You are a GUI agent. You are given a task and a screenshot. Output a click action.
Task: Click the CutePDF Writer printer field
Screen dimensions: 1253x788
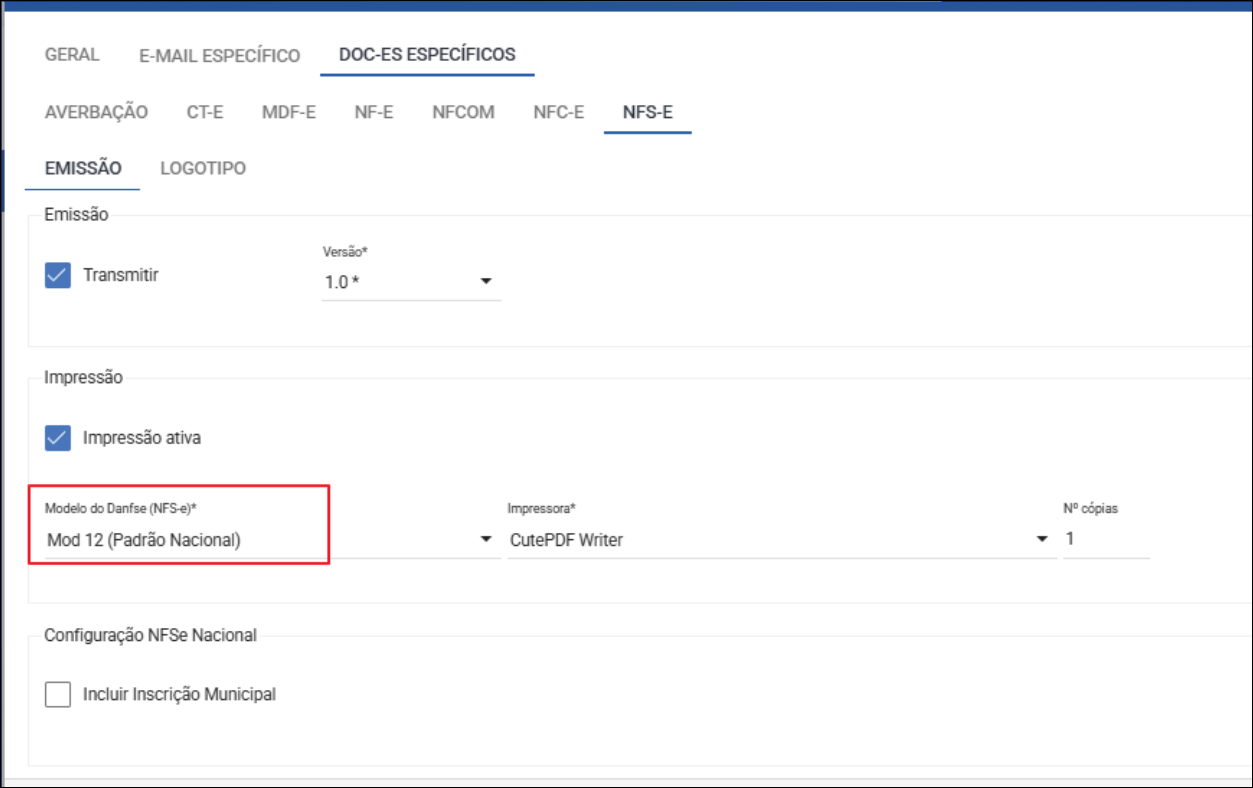pos(770,540)
